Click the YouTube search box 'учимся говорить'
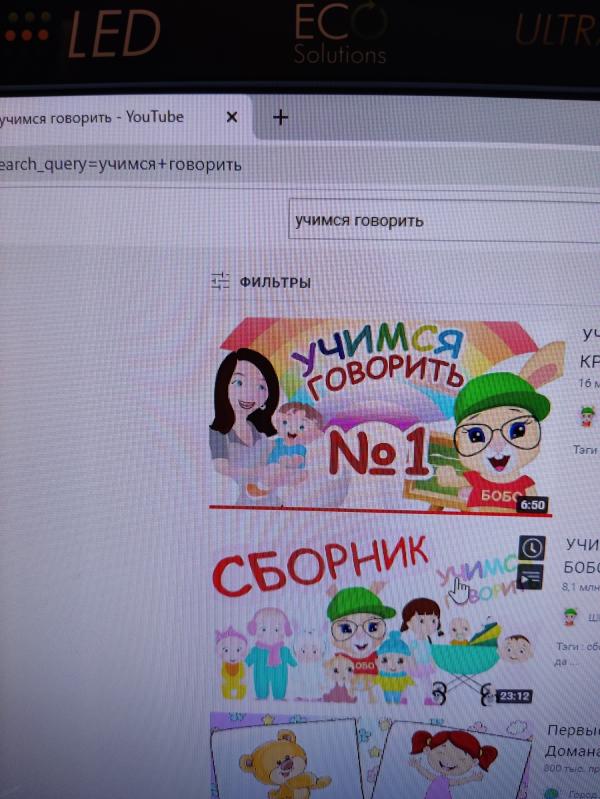 pyautogui.click(x=444, y=221)
